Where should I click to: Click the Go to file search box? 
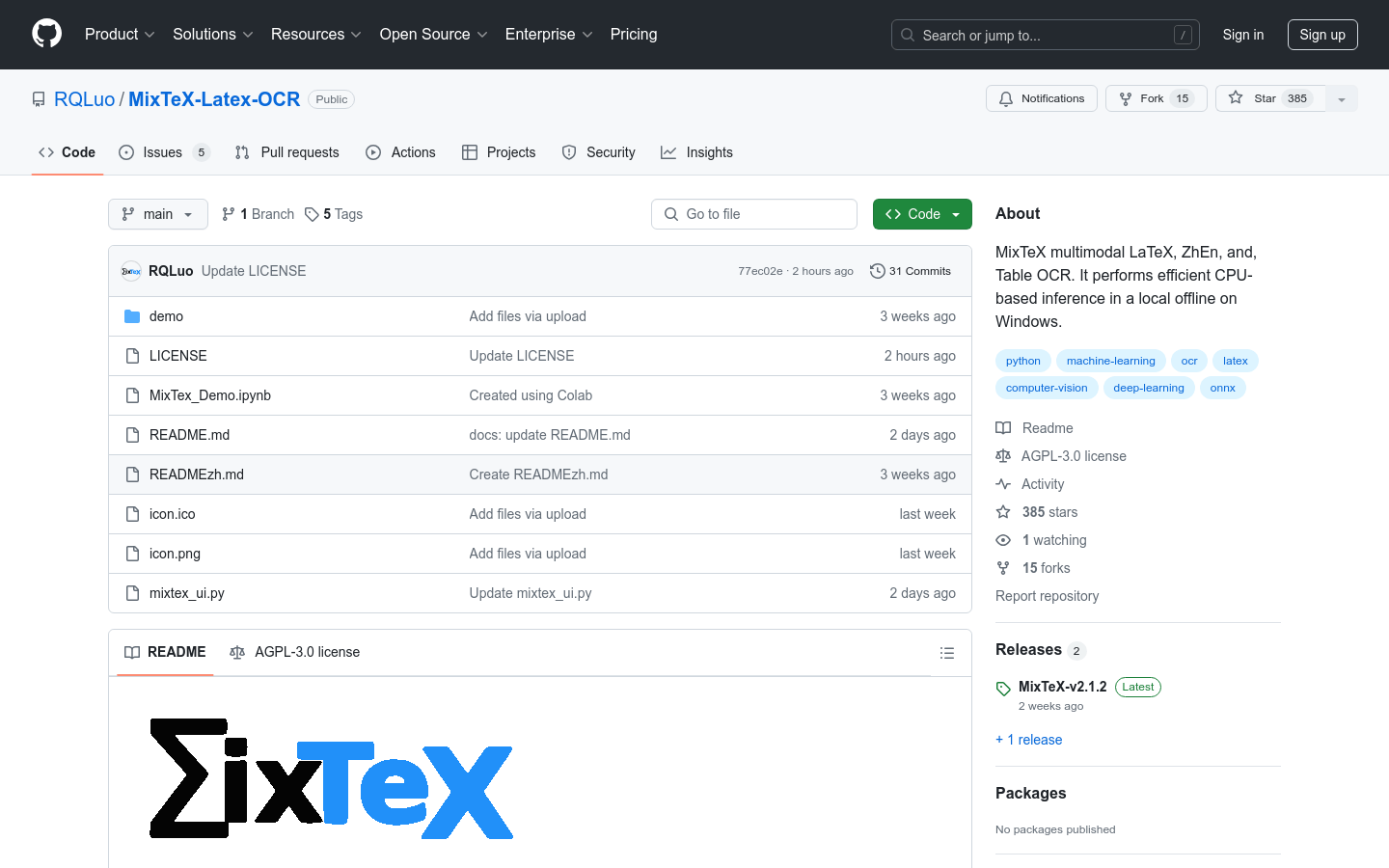754,214
